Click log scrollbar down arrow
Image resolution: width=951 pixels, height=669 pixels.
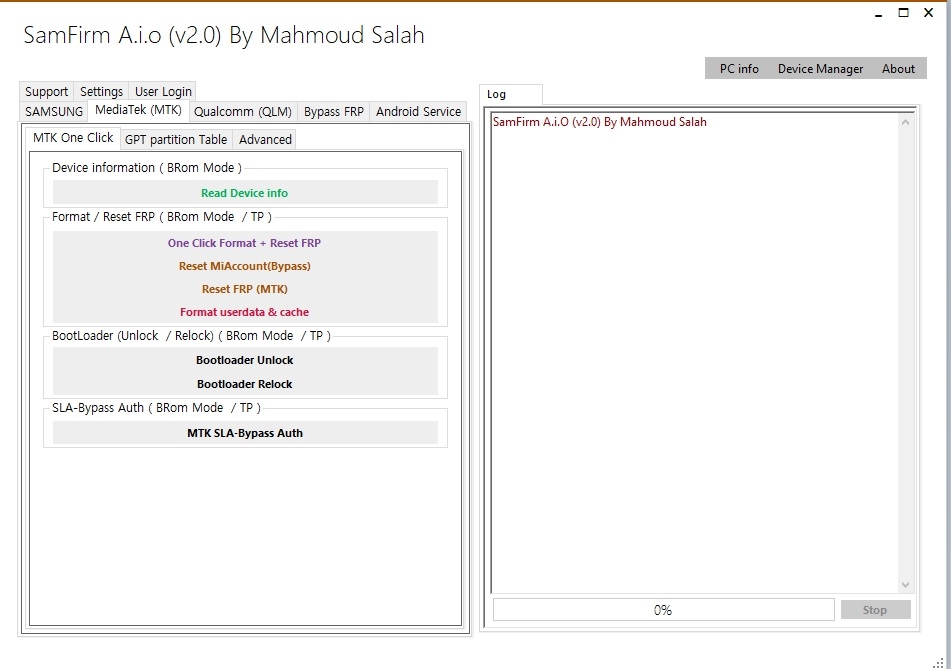pyautogui.click(x=906, y=585)
